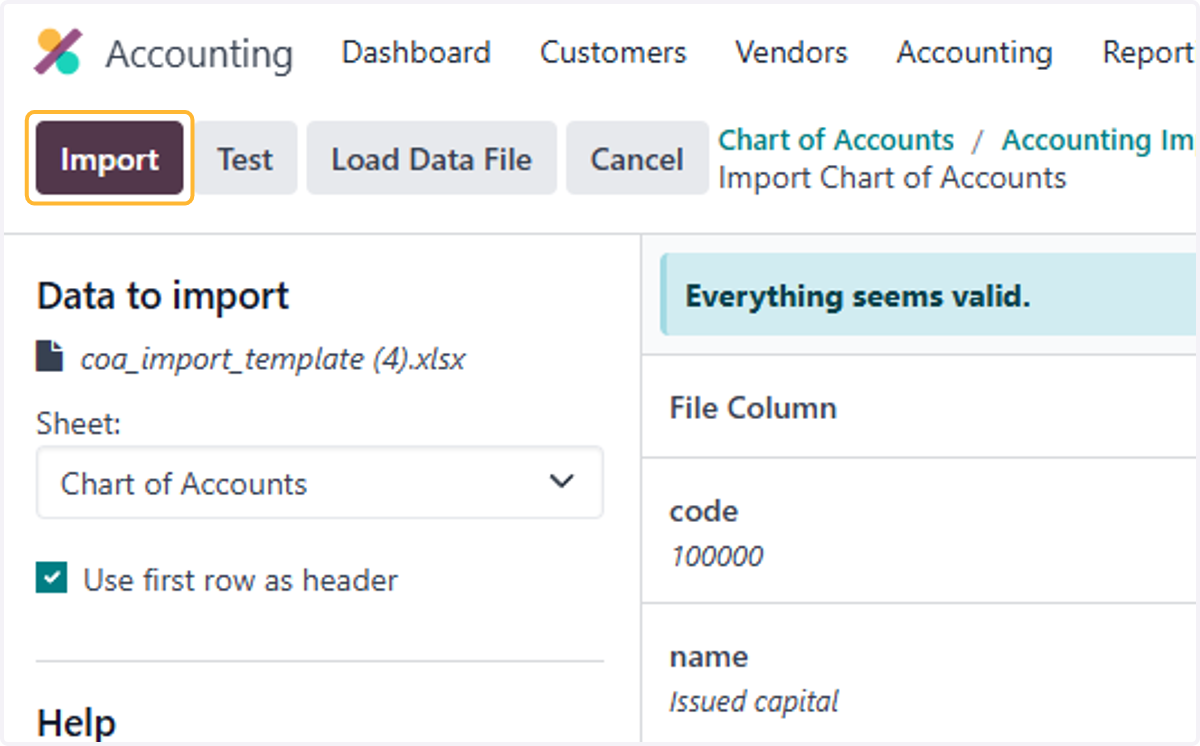Click the Import Chart of Accounts title
1200x746 pixels.
(x=892, y=178)
